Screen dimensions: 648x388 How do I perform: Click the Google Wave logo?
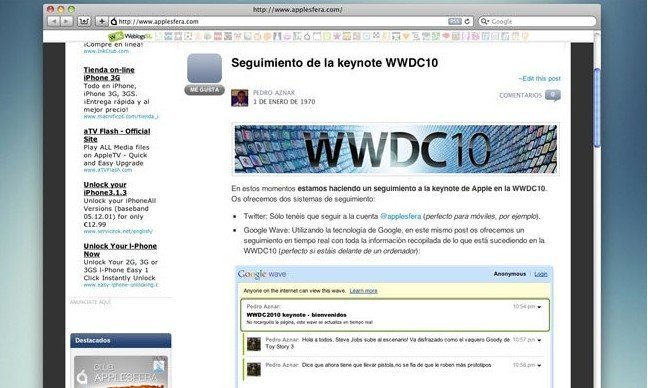(x=262, y=274)
